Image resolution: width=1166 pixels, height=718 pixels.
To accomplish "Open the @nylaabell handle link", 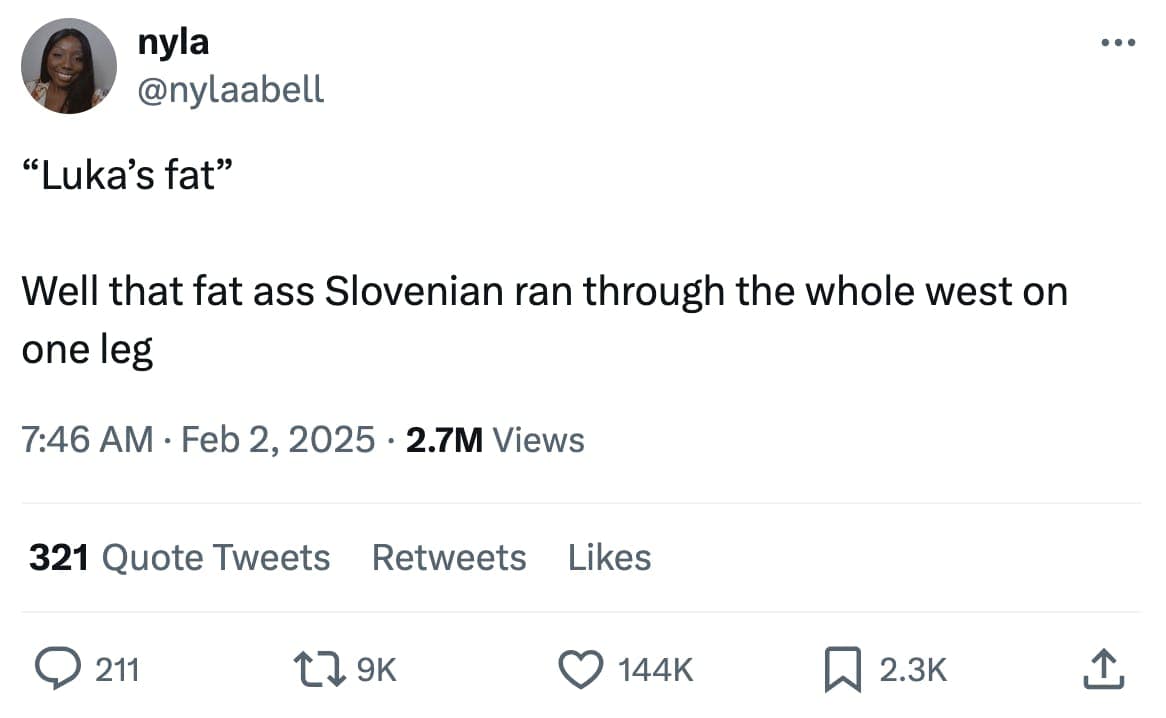I will tap(231, 89).
